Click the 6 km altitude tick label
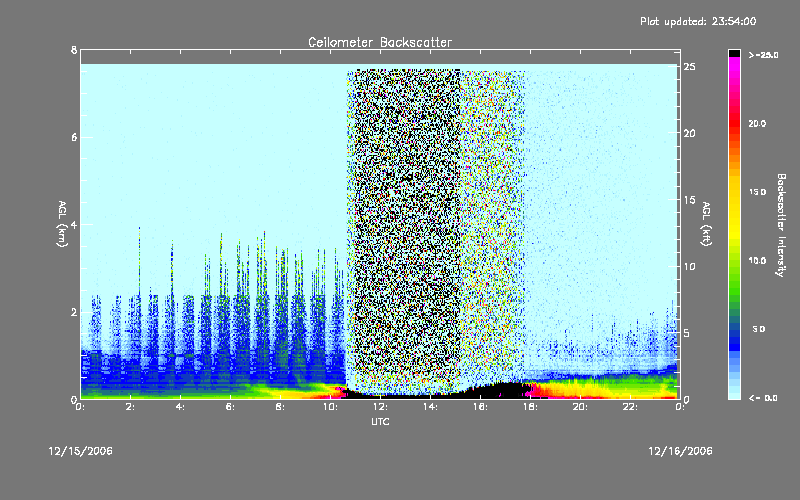800x500 pixels. click(74, 137)
